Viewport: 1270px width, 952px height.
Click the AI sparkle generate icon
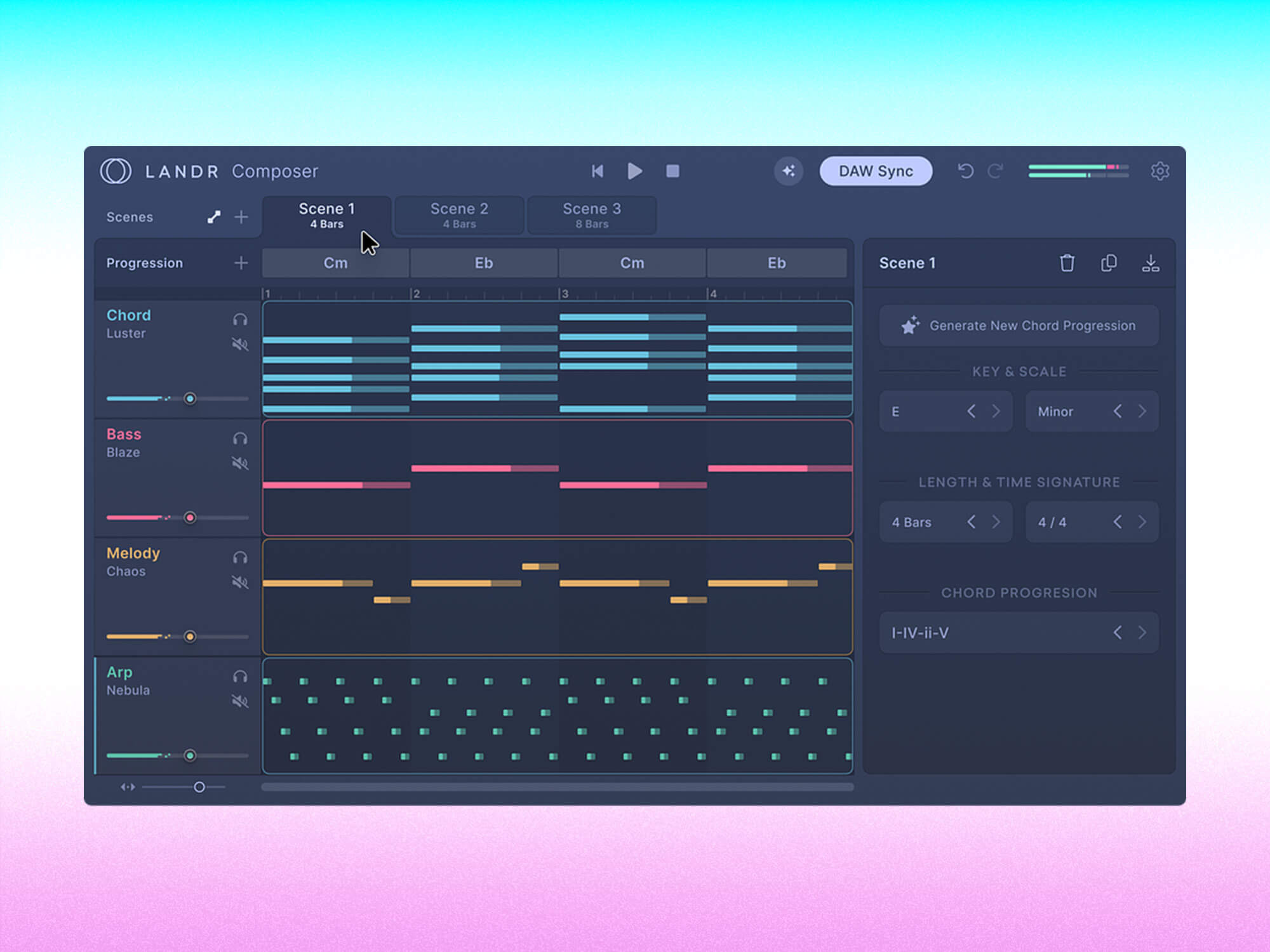pyautogui.click(x=789, y=171)
